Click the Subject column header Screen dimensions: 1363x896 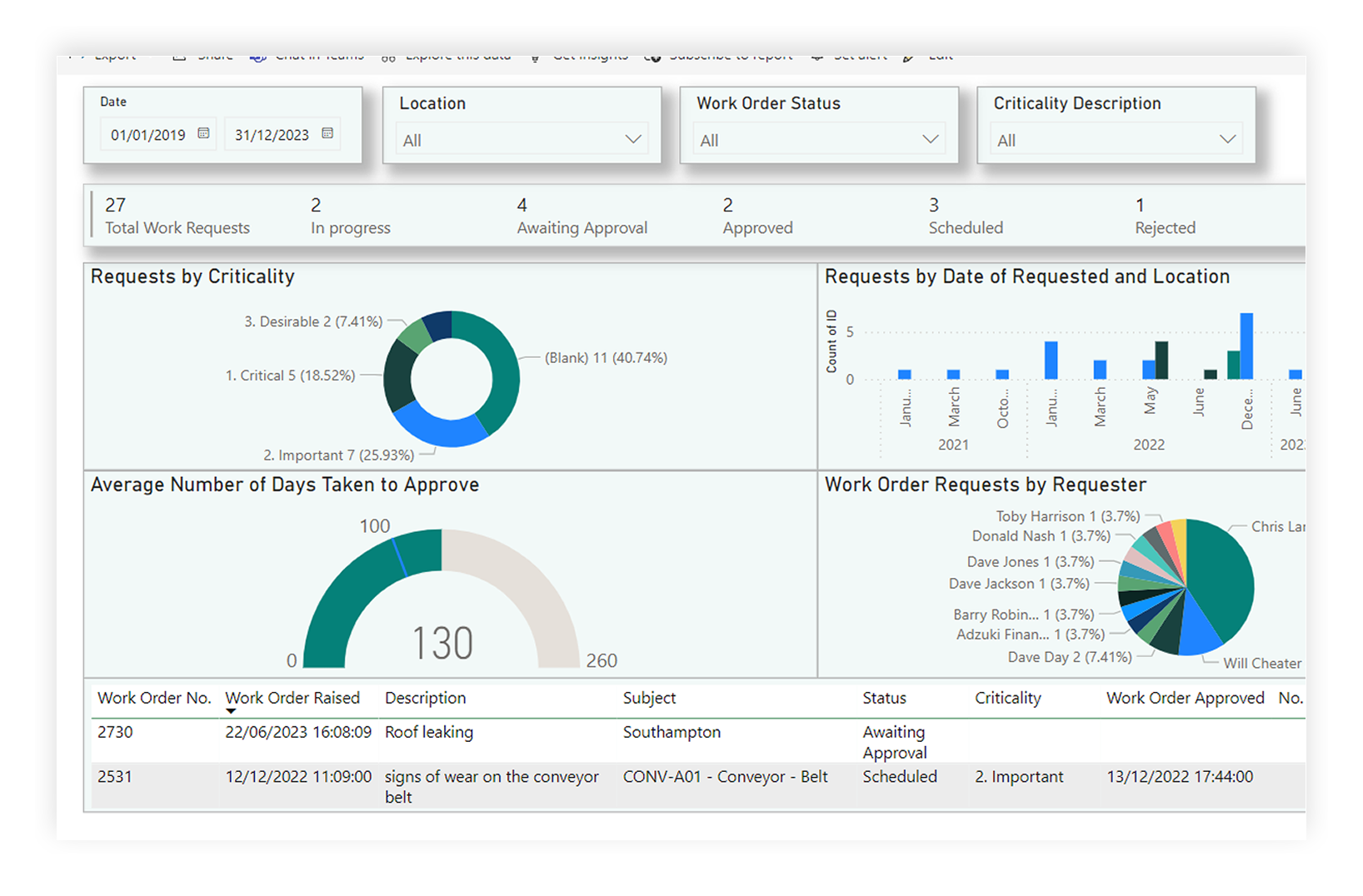[x=649, y=698]
